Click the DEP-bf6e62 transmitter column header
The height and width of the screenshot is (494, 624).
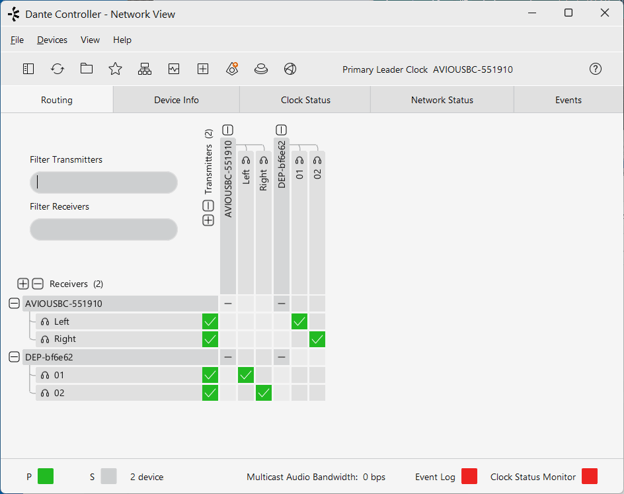point(281,216)
